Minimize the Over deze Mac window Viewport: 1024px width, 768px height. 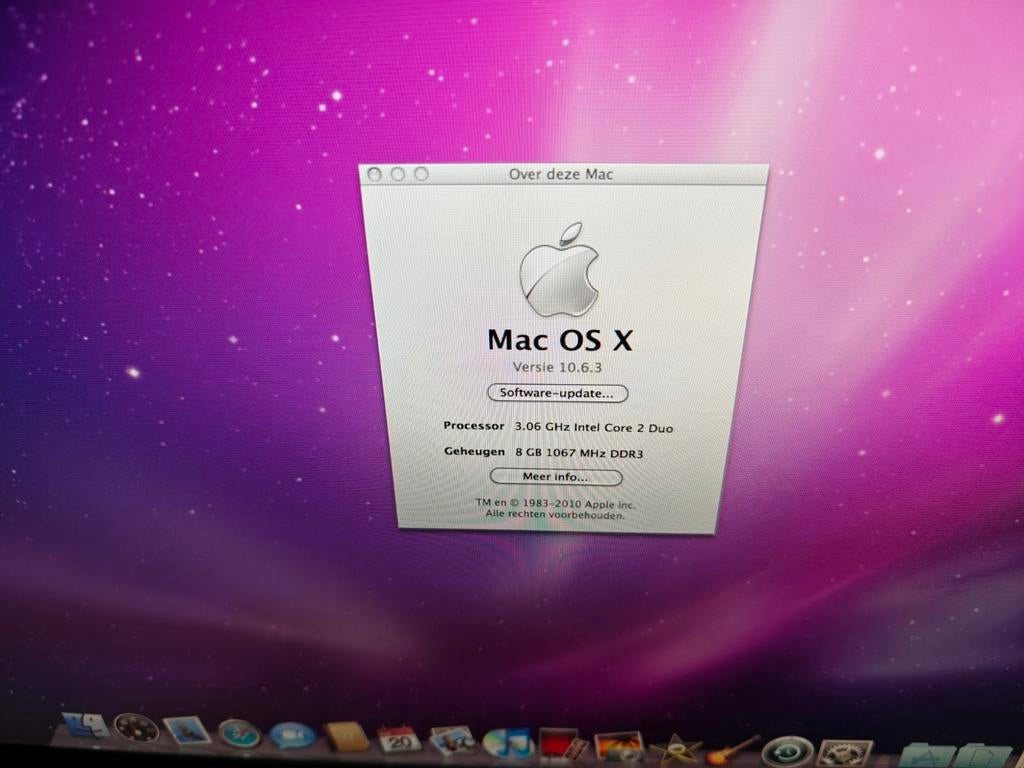(398, 174)
